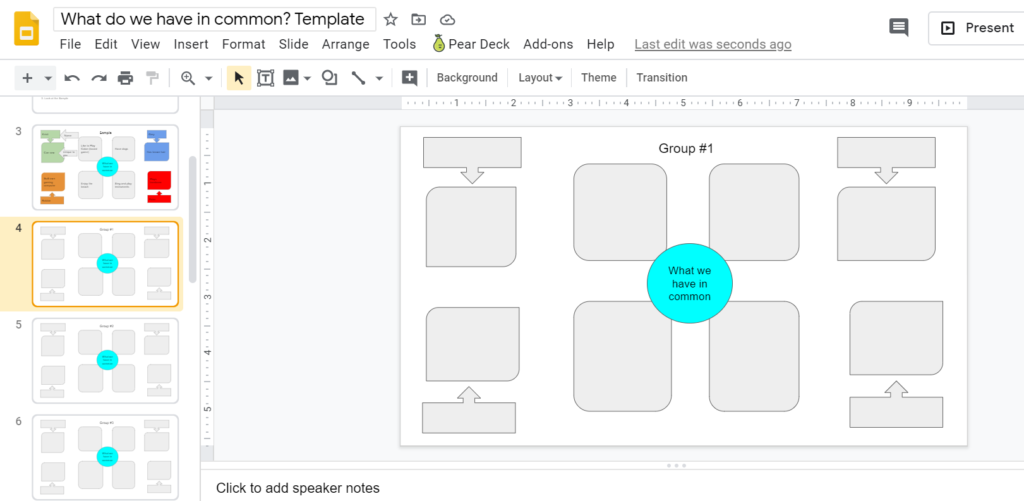
Task: Select the cyan 'What we have in common' circle
Action: coord(690,283)
